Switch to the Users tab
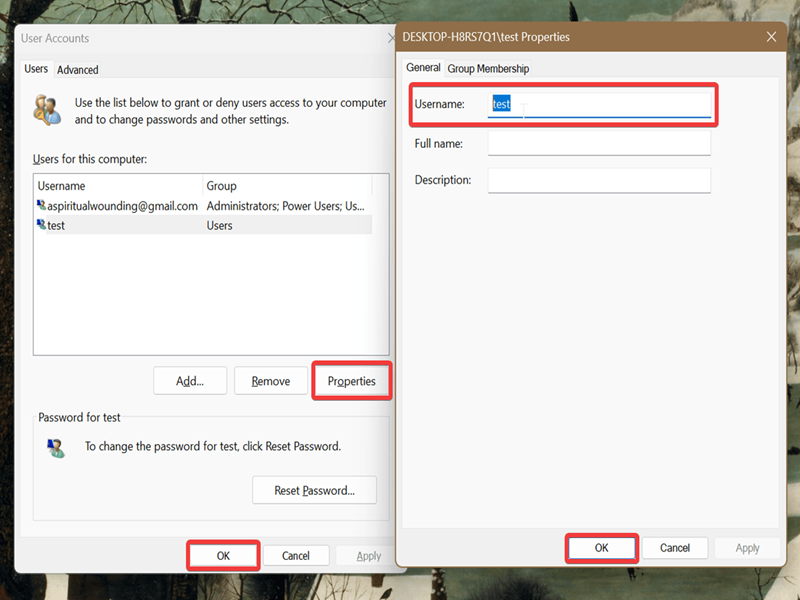 (x=36, y=69)
